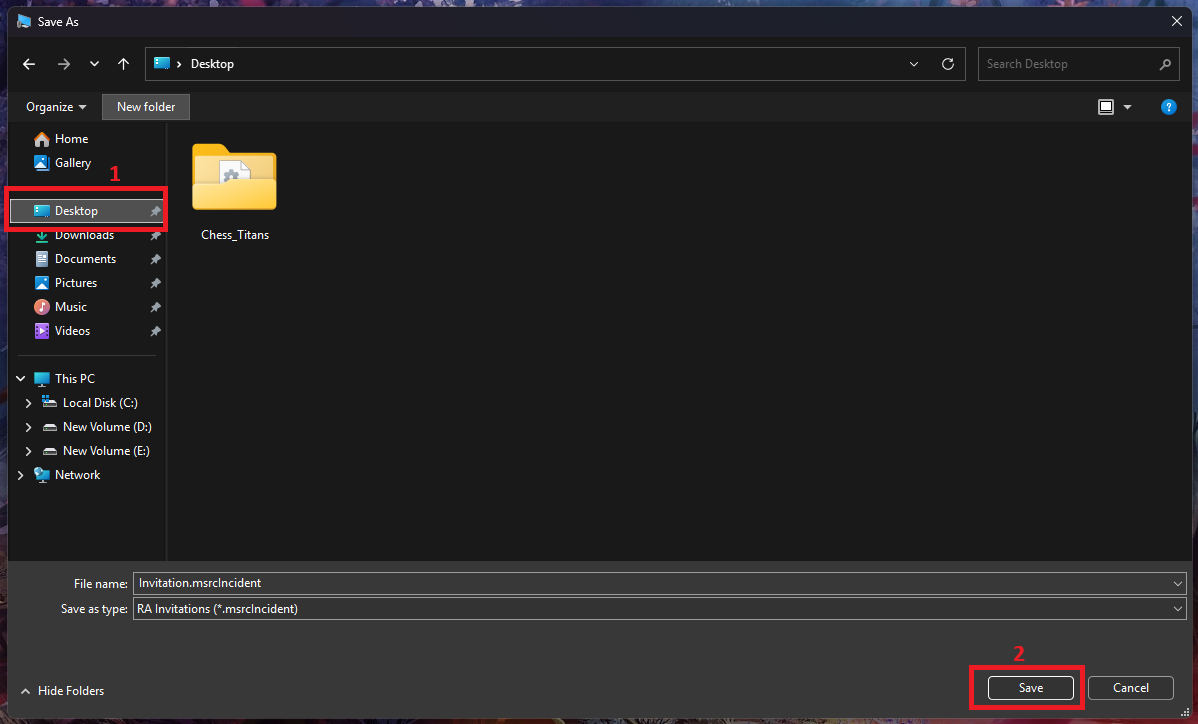Go up one folder level arrow
This screenshot has width=1198, height=724.
123,64
